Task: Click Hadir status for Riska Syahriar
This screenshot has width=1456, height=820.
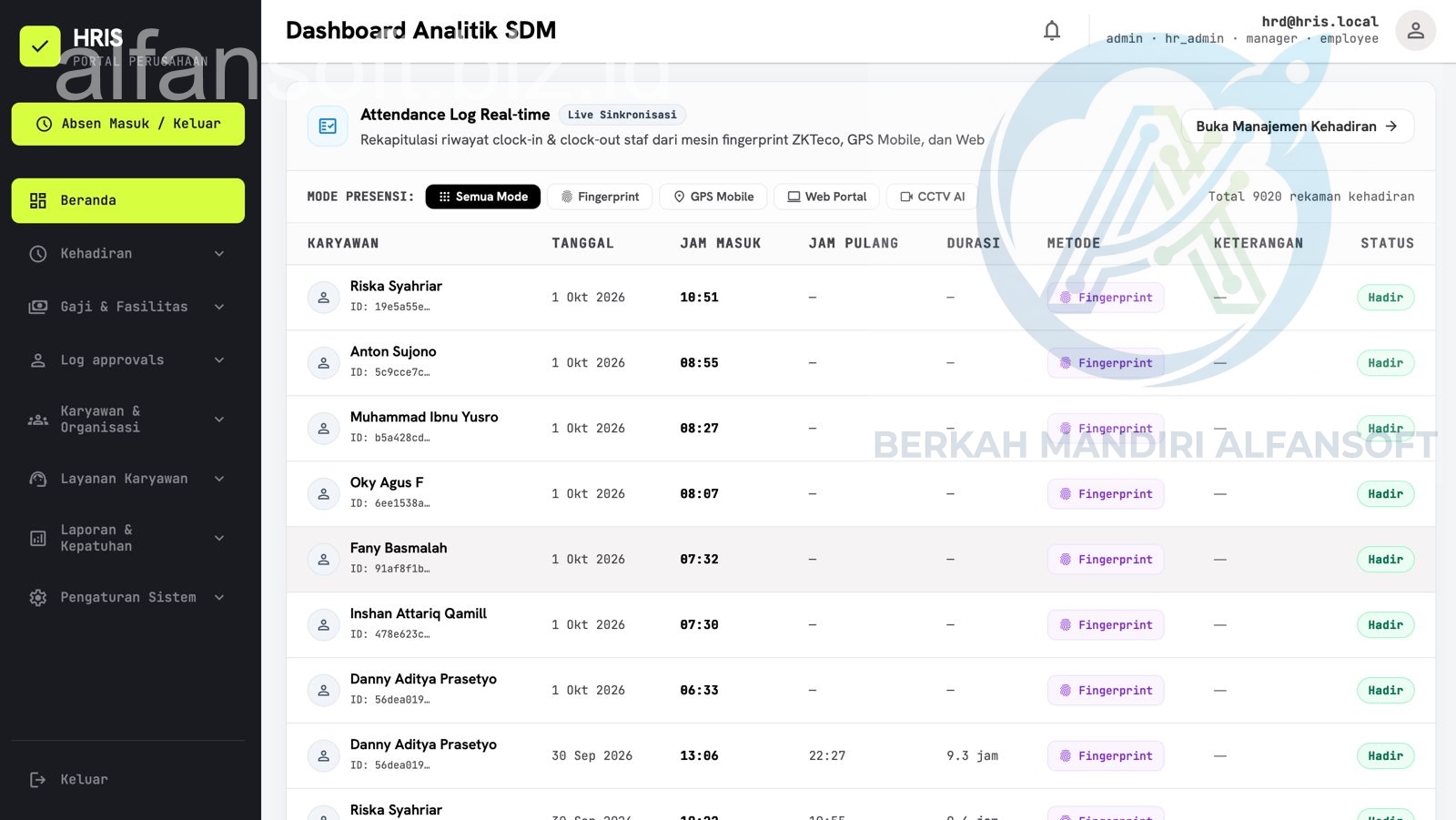Action: point(1385,298)
